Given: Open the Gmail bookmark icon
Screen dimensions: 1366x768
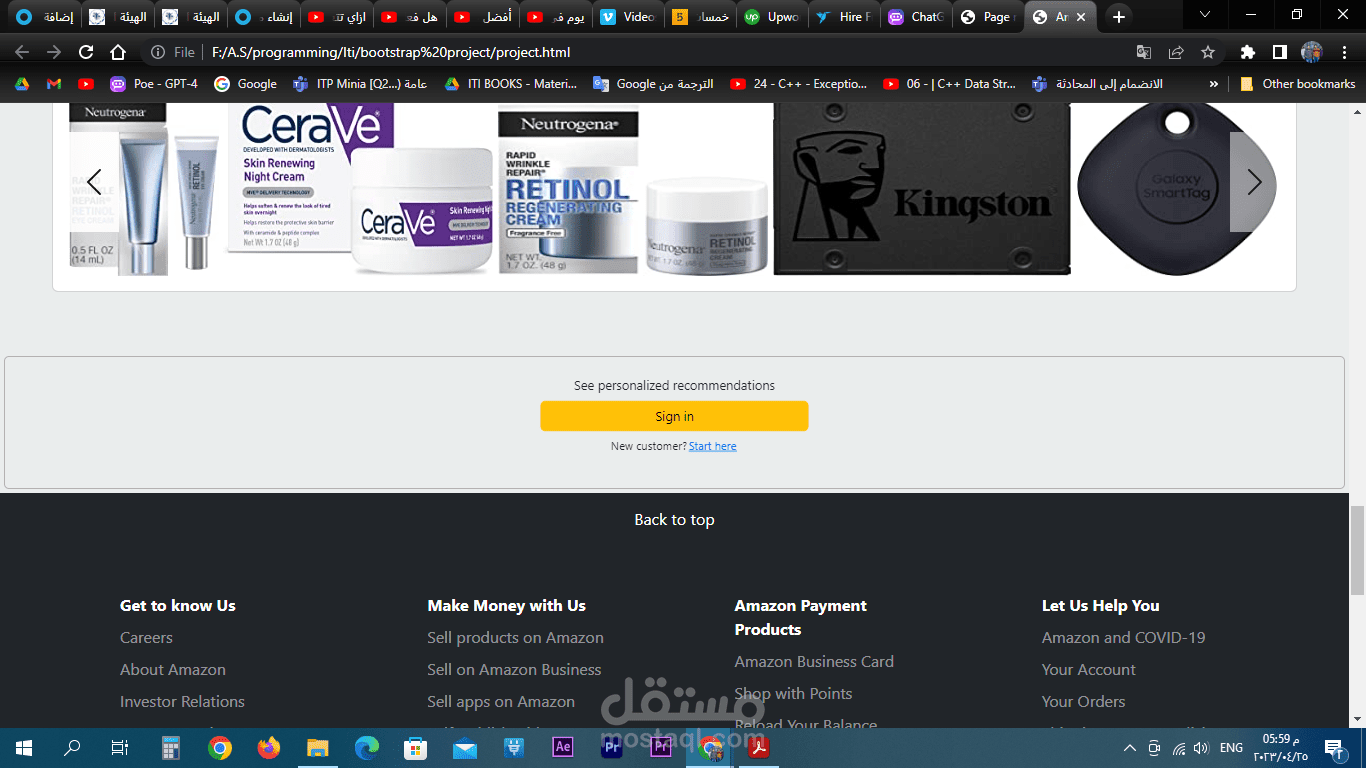Looking at the screenshot, I should click(x=54, y=84).
